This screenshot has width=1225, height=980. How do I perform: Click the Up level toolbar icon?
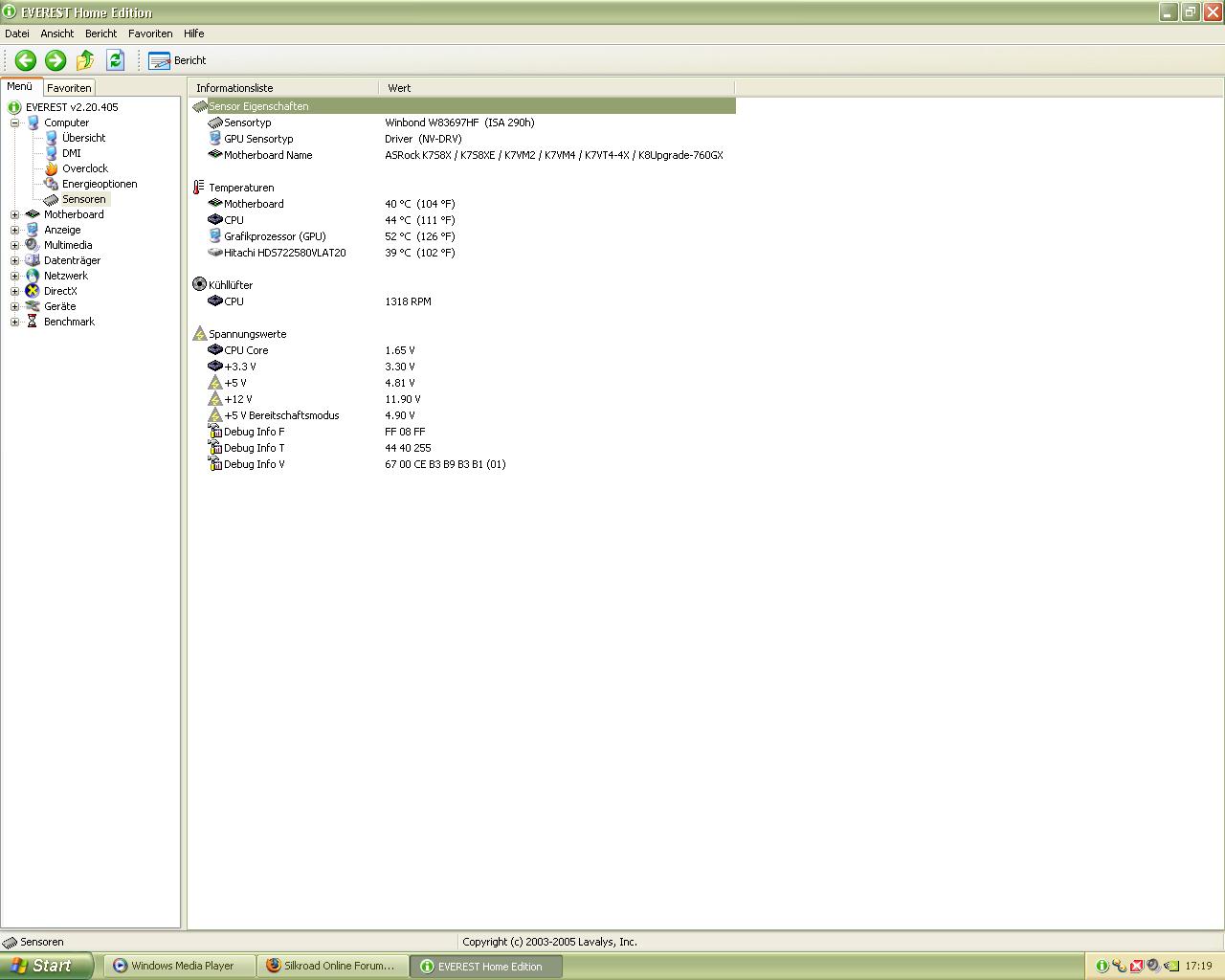pos(85,60)
